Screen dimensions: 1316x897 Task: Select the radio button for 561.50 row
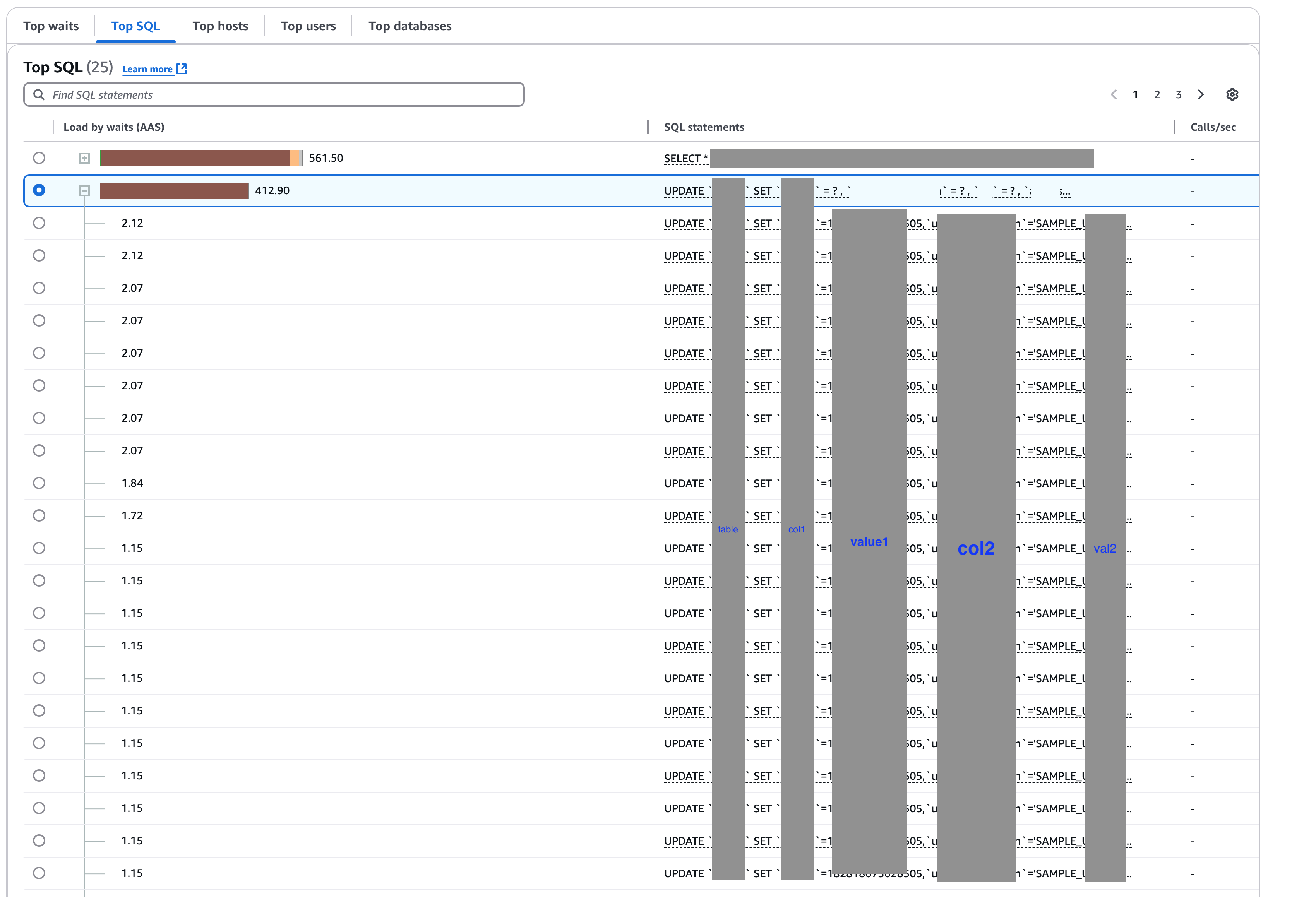click(x=39, y=158)
